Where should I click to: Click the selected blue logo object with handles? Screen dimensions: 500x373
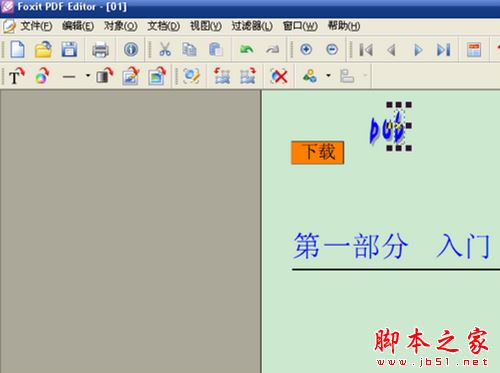(399, 127)
